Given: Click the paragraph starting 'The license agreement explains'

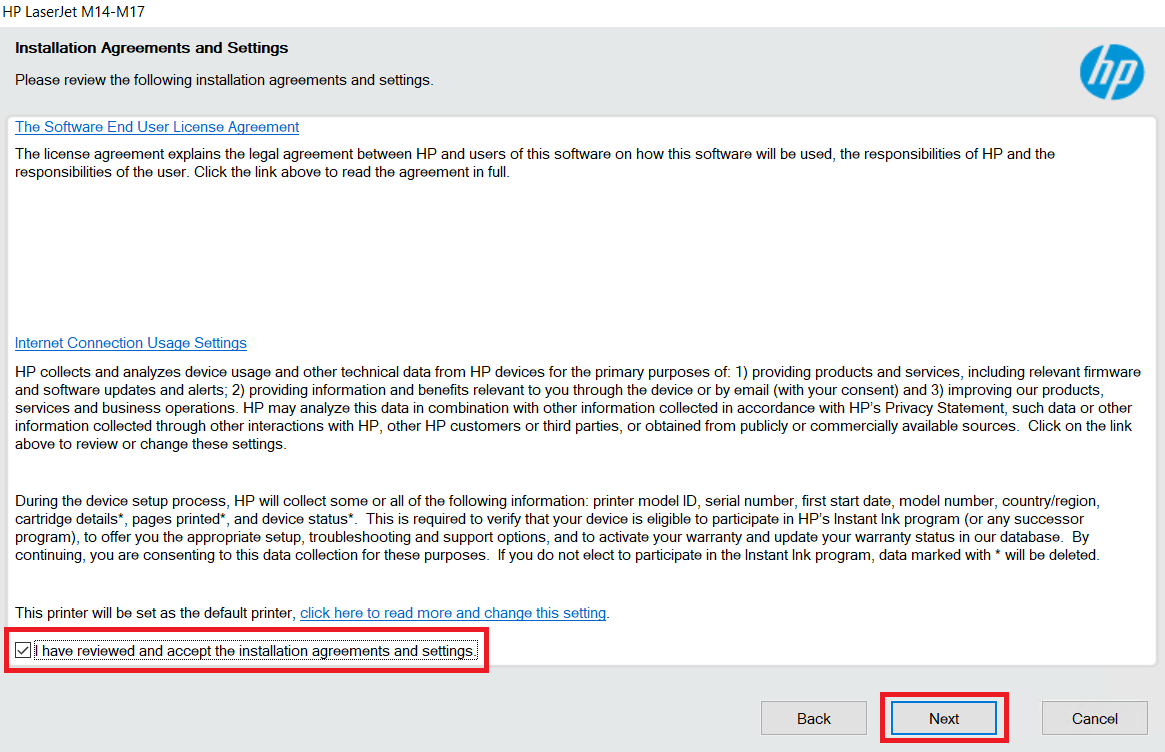Looking at the screenshot, I should pyautogui.click(x=535, y=163).
